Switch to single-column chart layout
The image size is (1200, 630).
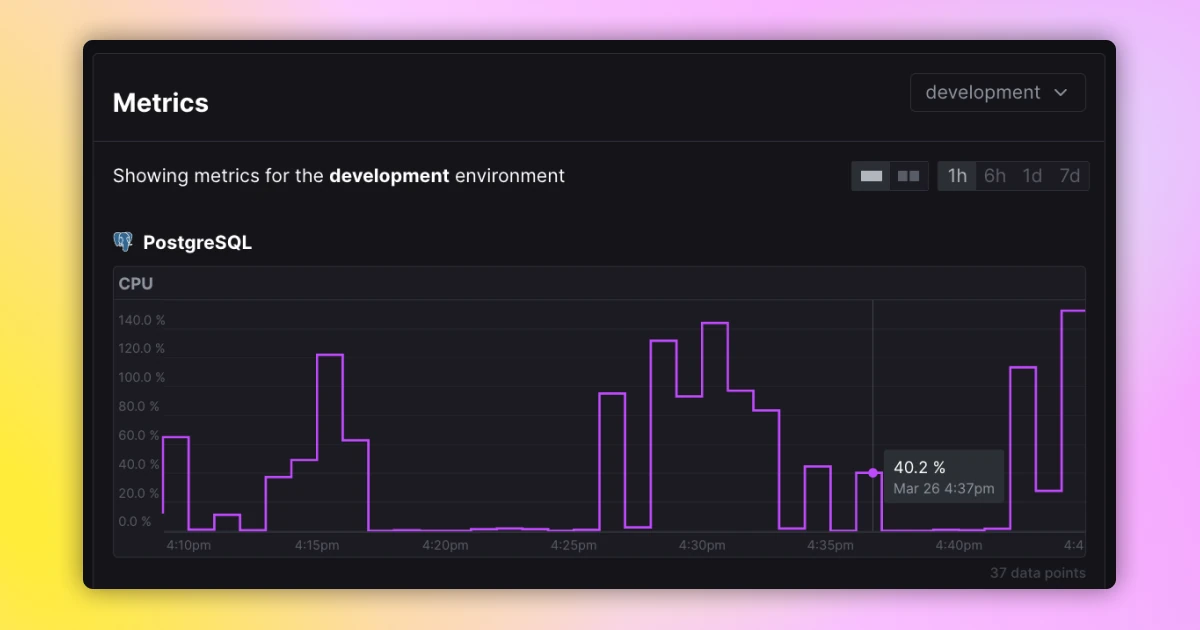871,176
